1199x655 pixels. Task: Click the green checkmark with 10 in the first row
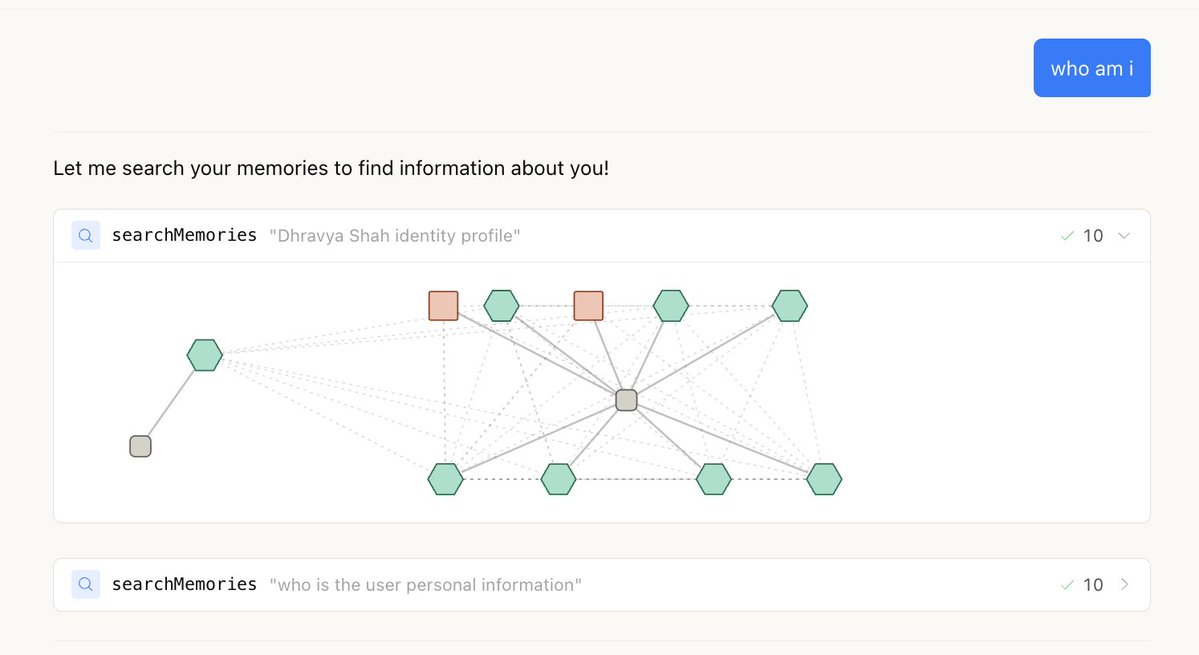1082,235
